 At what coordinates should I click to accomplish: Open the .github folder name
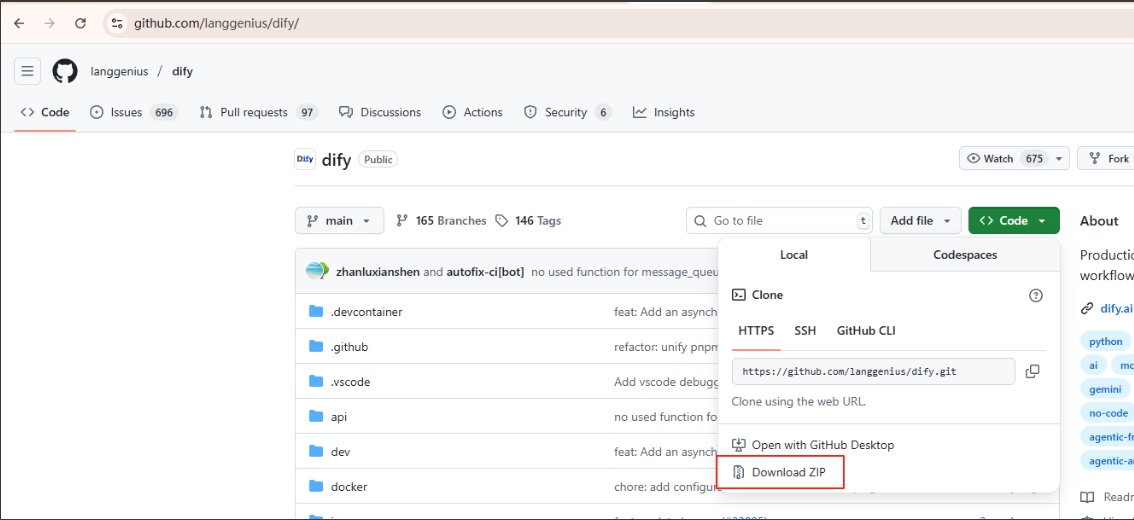(x=349, y=346)
